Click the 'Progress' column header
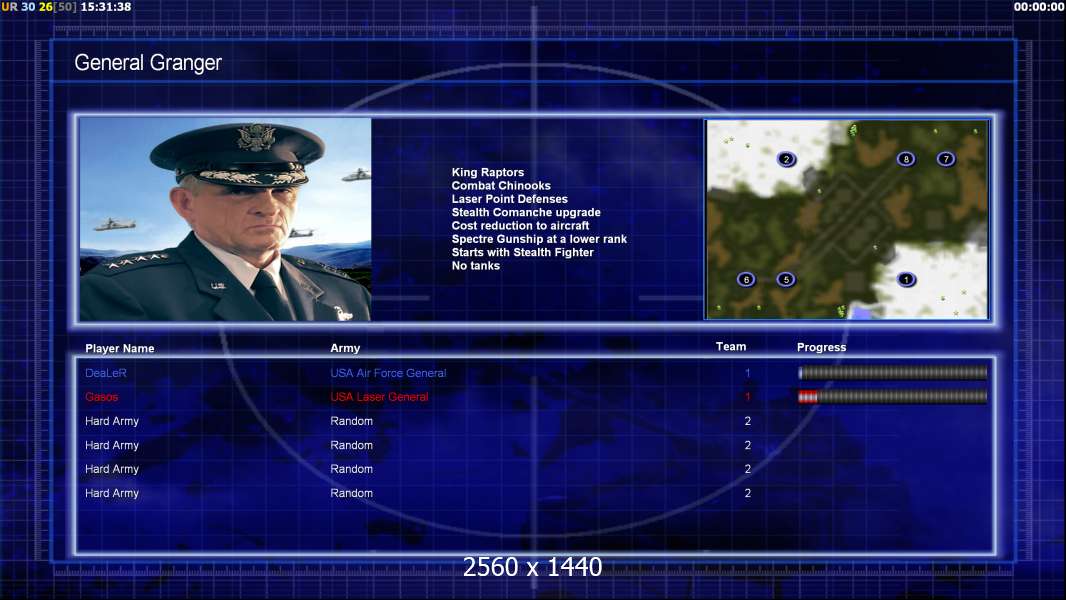1066x600 pixels. click(x=821, y=347)
